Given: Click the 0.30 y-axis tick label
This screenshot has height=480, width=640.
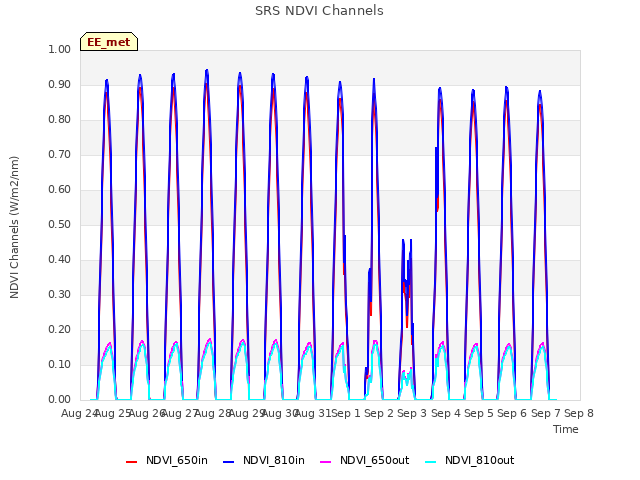Looking at the screenshot, I should [x=60, y=295].
